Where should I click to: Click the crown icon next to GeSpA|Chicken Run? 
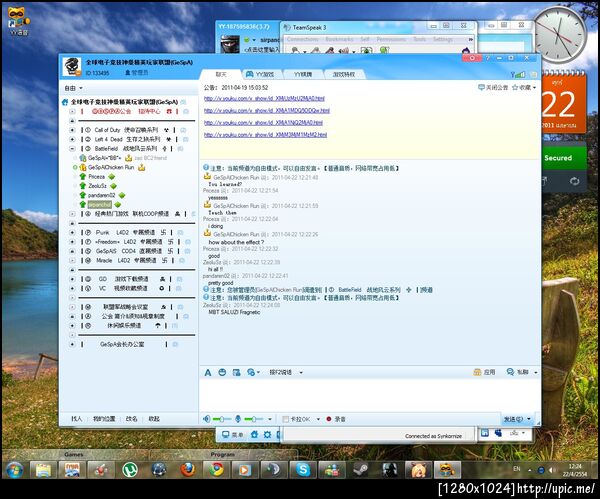pos(142,167)
